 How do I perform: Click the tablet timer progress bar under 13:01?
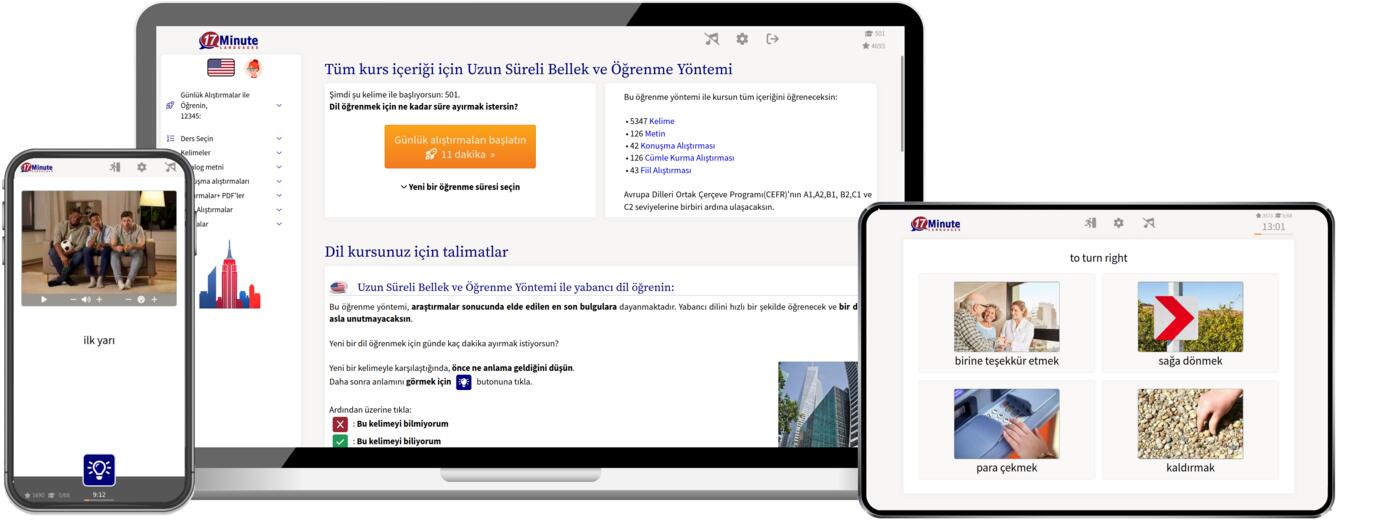[x=1273, y=234]
